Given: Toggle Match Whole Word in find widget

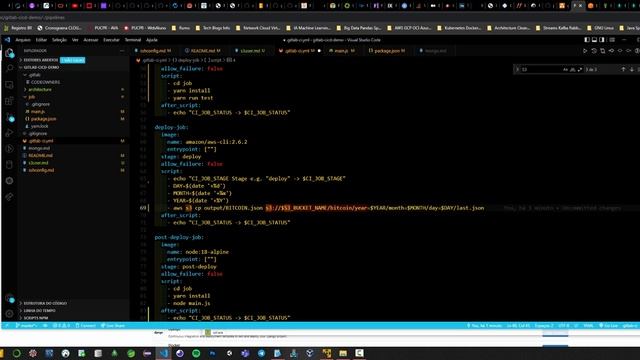Looking at the screenshot, I should pos(573,69).
